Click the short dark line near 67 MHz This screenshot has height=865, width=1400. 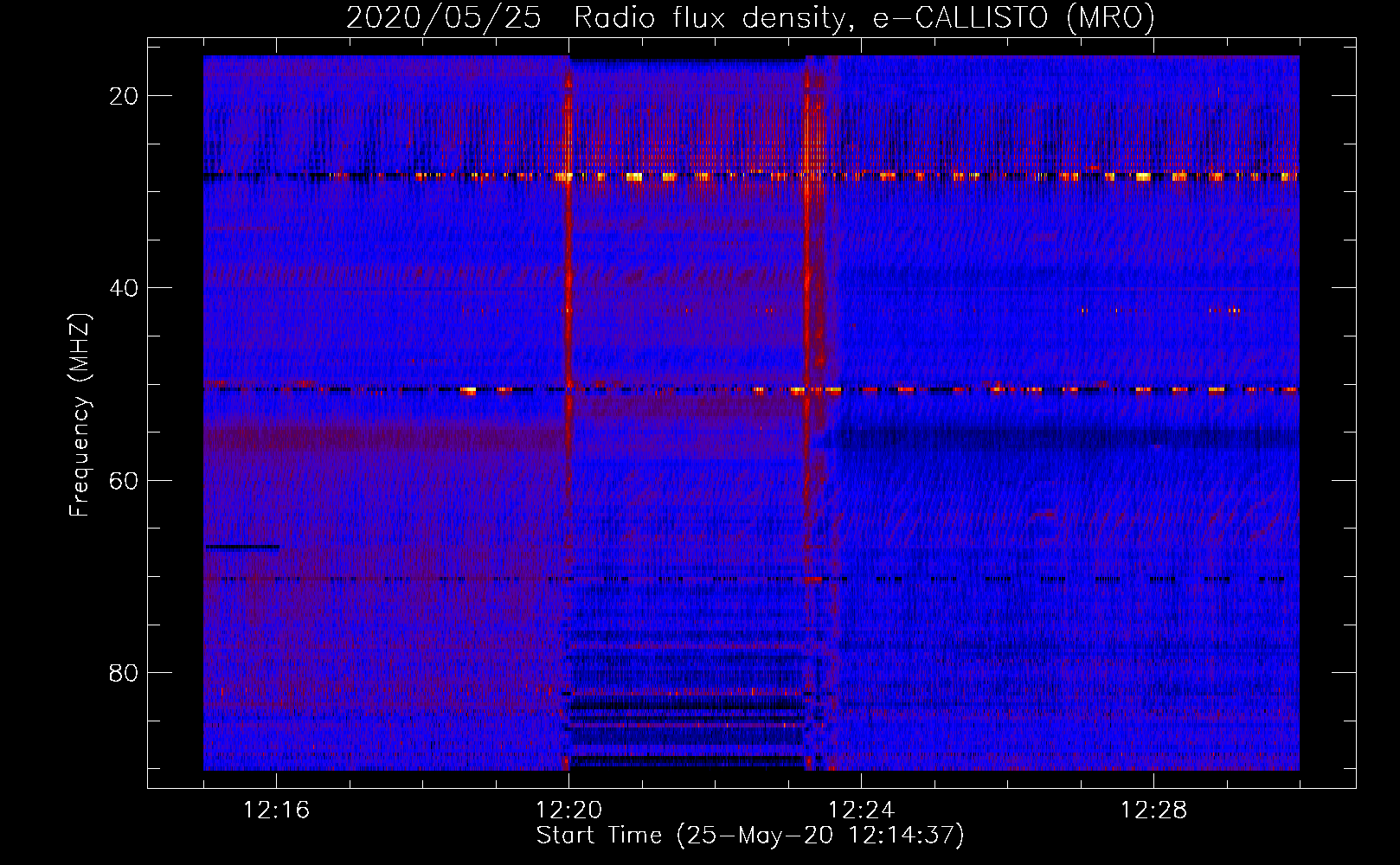pos(242,547)
